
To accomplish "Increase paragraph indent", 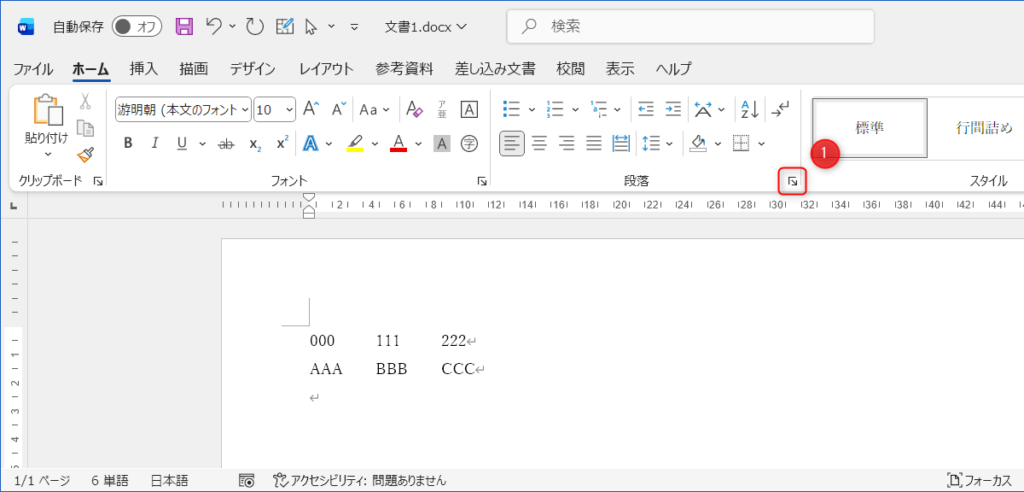I will (x=673, y=109).
